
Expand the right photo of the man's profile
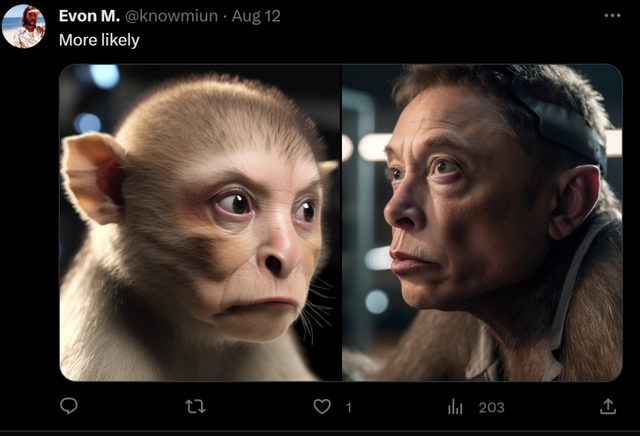tap(482, 222)
